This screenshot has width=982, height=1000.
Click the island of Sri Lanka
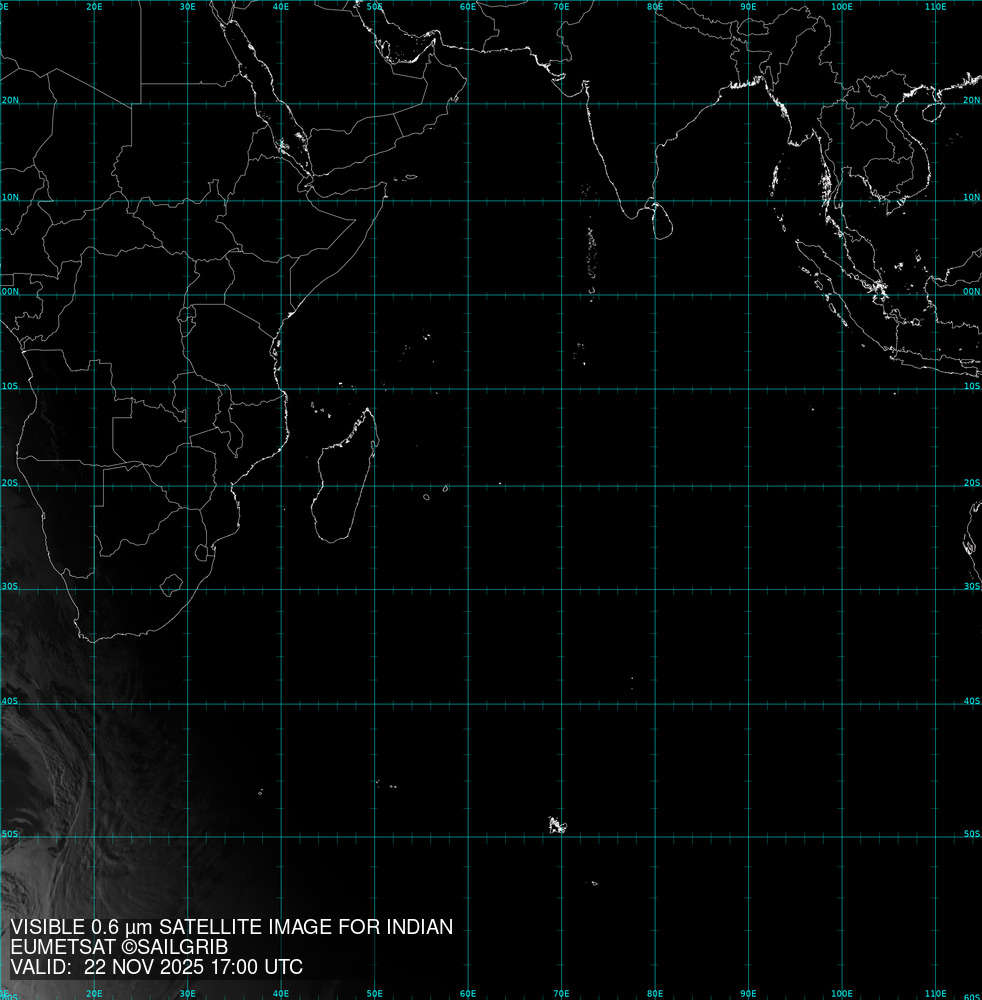click(x=658, y=220)
